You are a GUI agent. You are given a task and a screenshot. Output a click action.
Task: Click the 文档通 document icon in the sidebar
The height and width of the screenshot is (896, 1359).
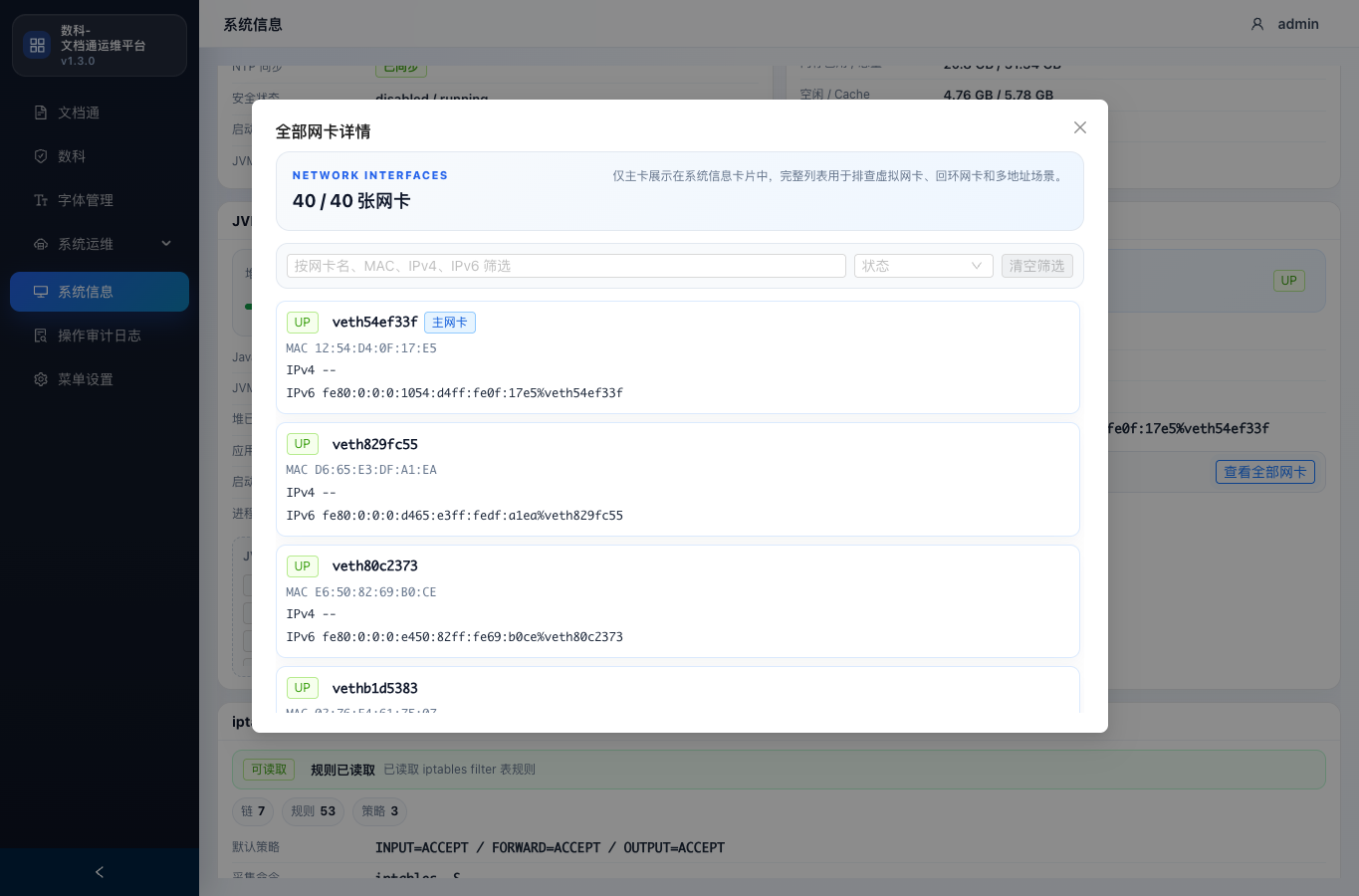pos(41,112)
